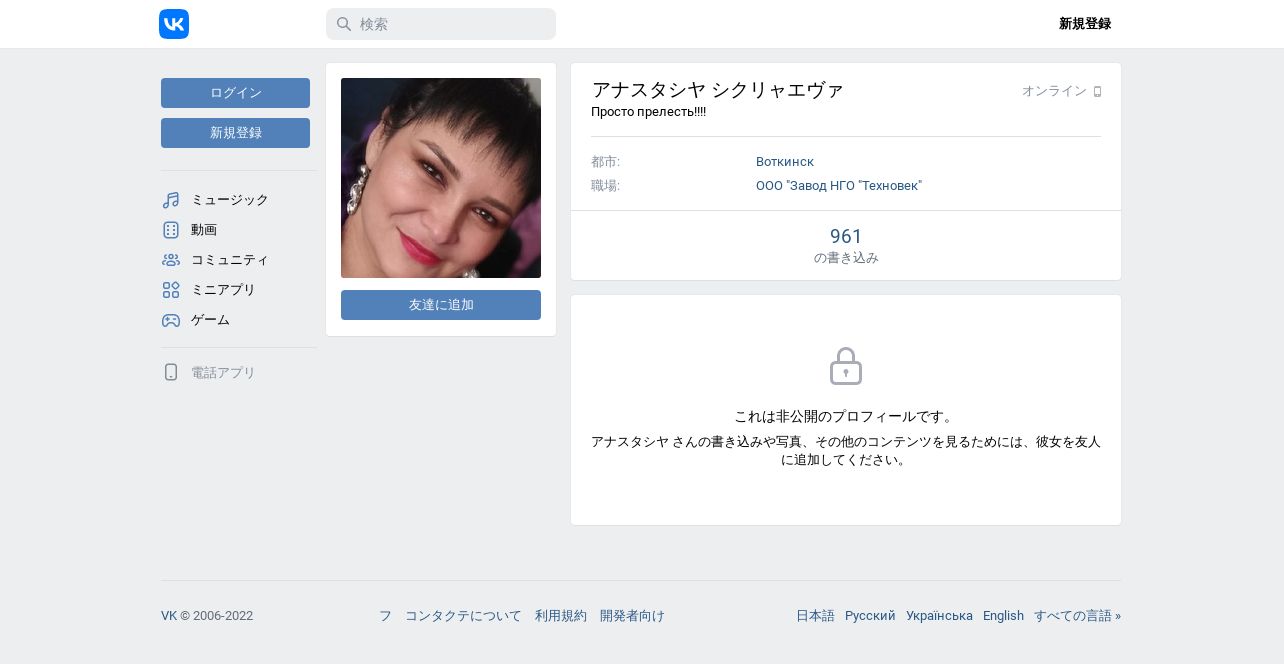Add friend via 友達に追加 button
1284x664 pixels.
(x=441, y=305)
